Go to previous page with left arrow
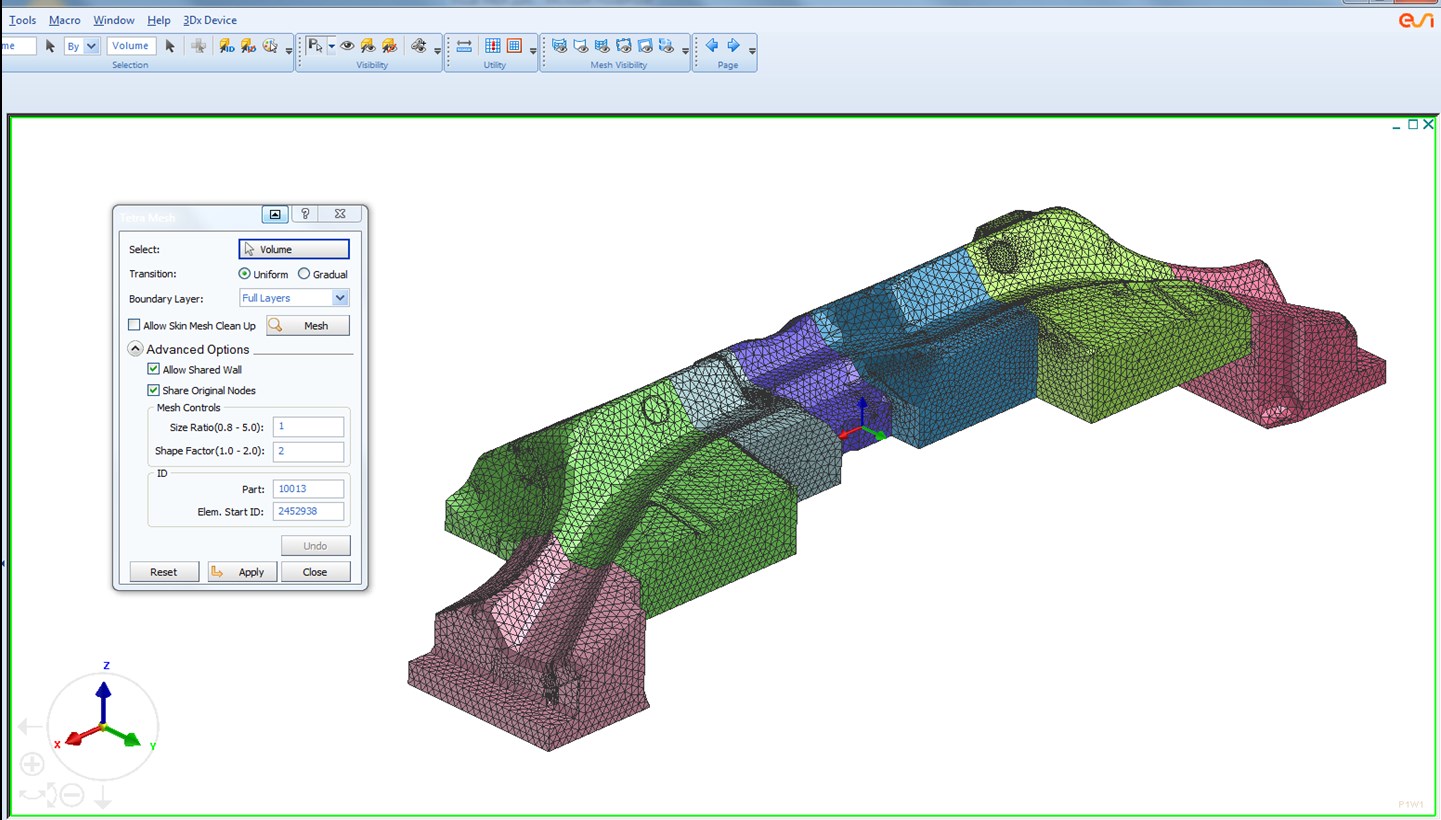 tap(712, 45)
